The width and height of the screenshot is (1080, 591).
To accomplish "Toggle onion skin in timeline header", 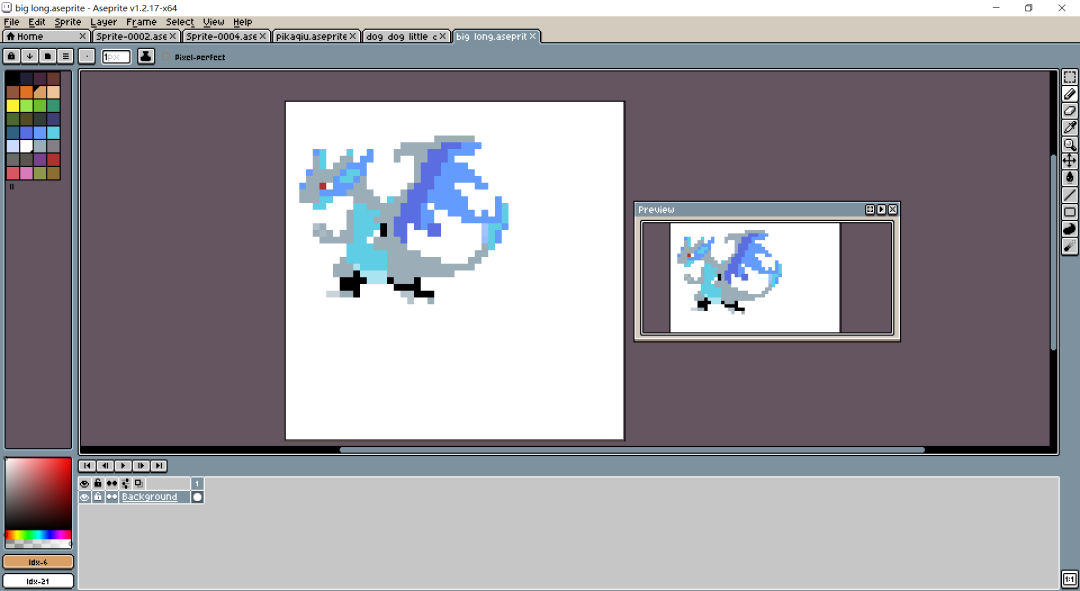I will click(138, 484).
